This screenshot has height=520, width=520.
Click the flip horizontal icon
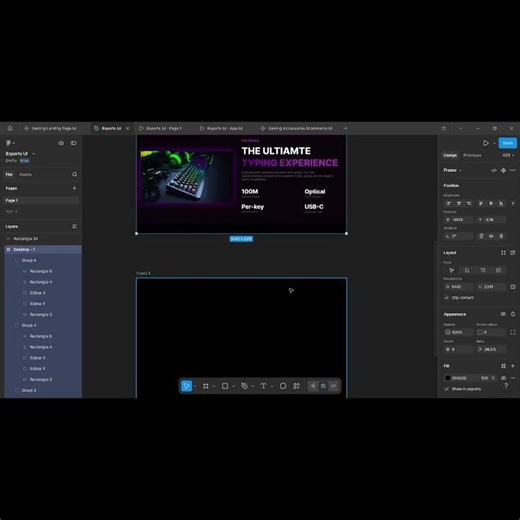491,236
